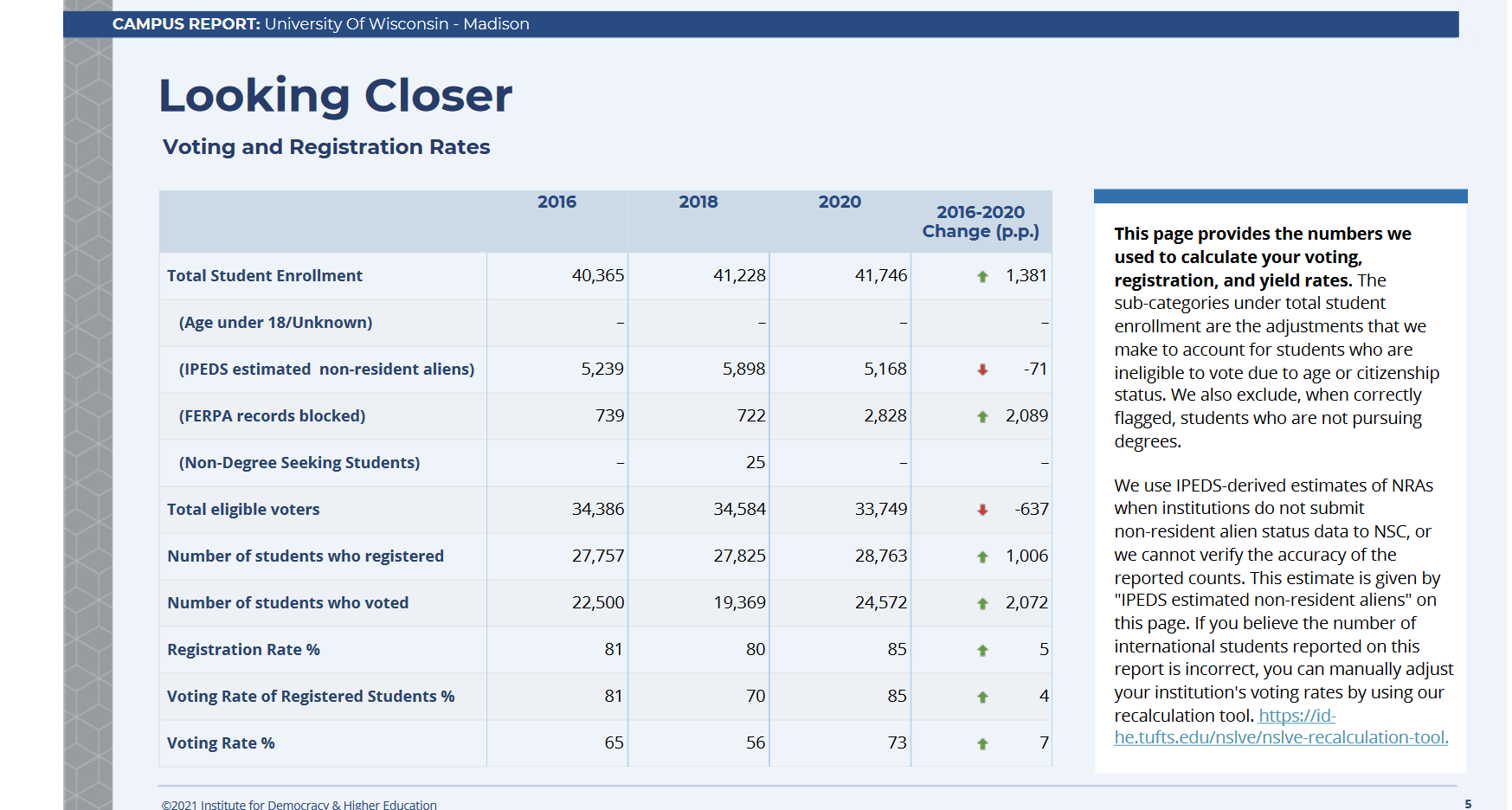Image resolution: width=1512 pixels, height=810 pixels.
Task: Select the -637 eligible voters change value
Action: tap(1031, 509)
